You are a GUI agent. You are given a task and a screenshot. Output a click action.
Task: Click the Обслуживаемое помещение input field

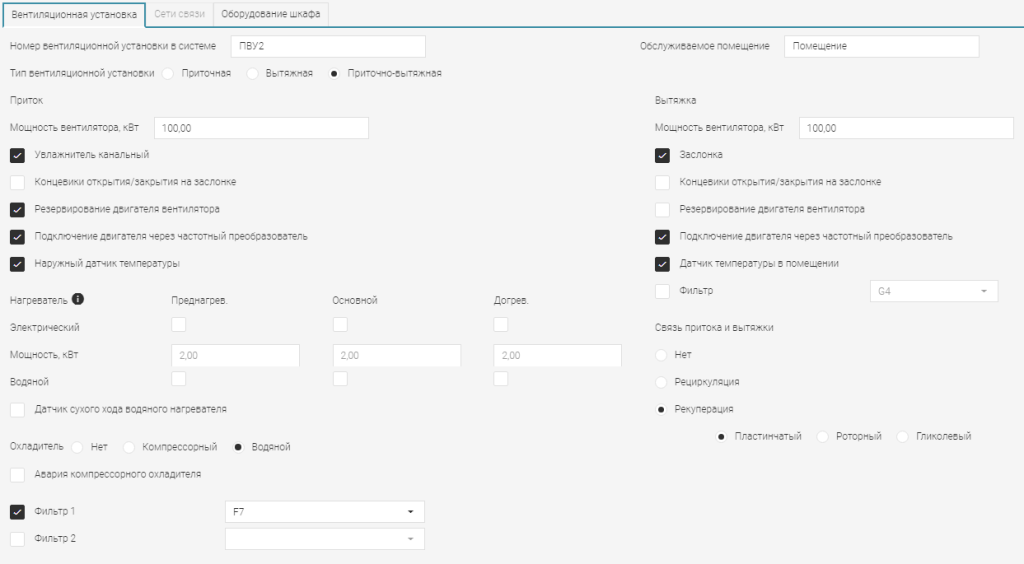click(x=881, y=46)
